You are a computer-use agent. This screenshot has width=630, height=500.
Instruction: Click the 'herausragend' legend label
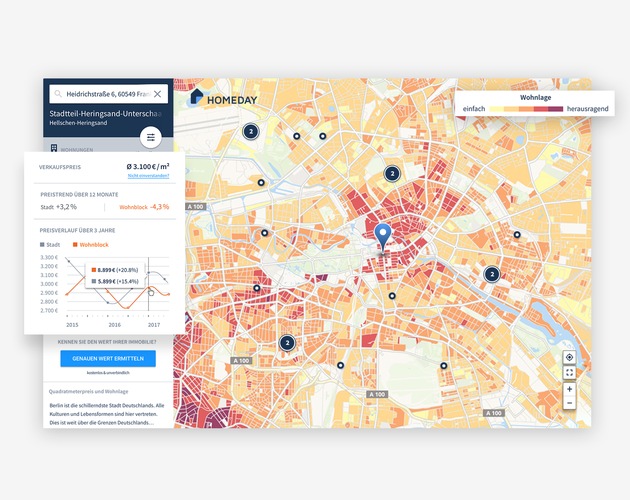pos(587,109)
